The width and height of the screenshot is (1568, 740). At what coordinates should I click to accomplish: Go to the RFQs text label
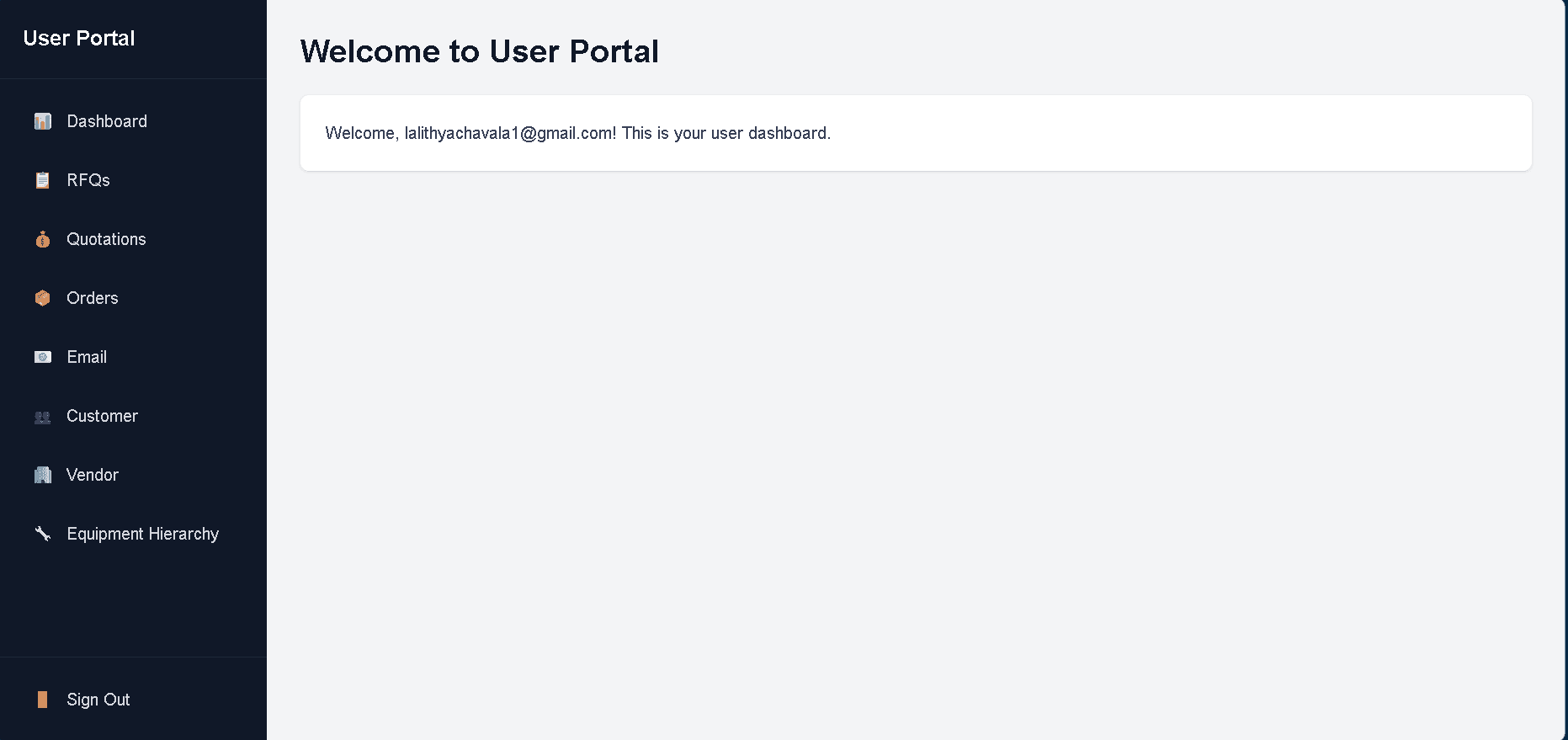click(88, 180)
